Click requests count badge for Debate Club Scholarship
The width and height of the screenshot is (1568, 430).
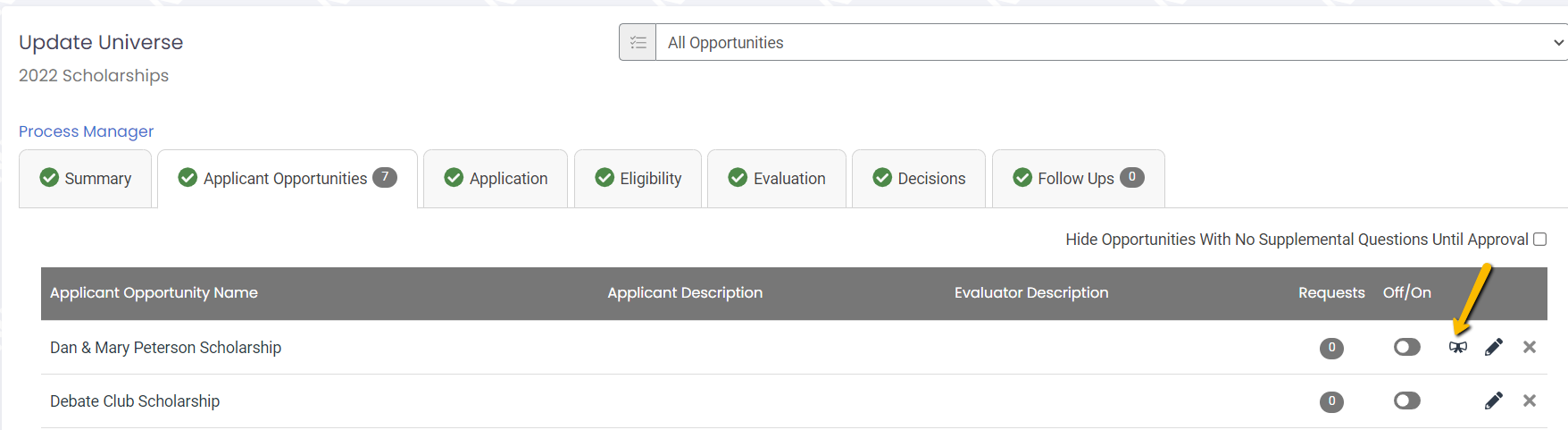tap(1331, 401)
